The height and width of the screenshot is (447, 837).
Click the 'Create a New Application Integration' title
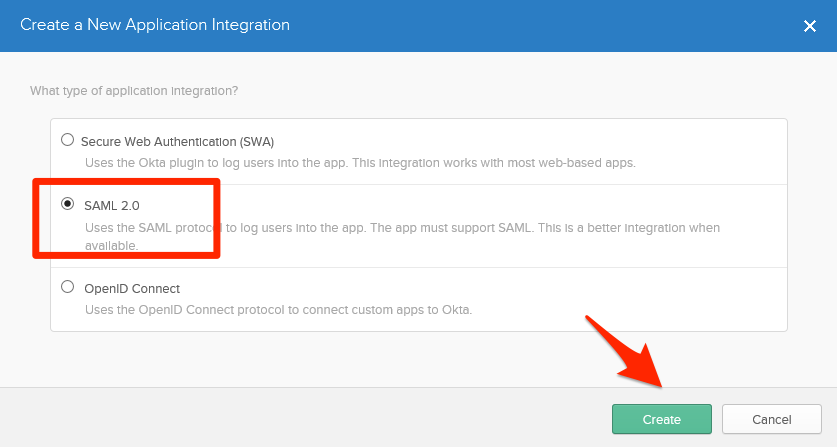click(155, 25)
